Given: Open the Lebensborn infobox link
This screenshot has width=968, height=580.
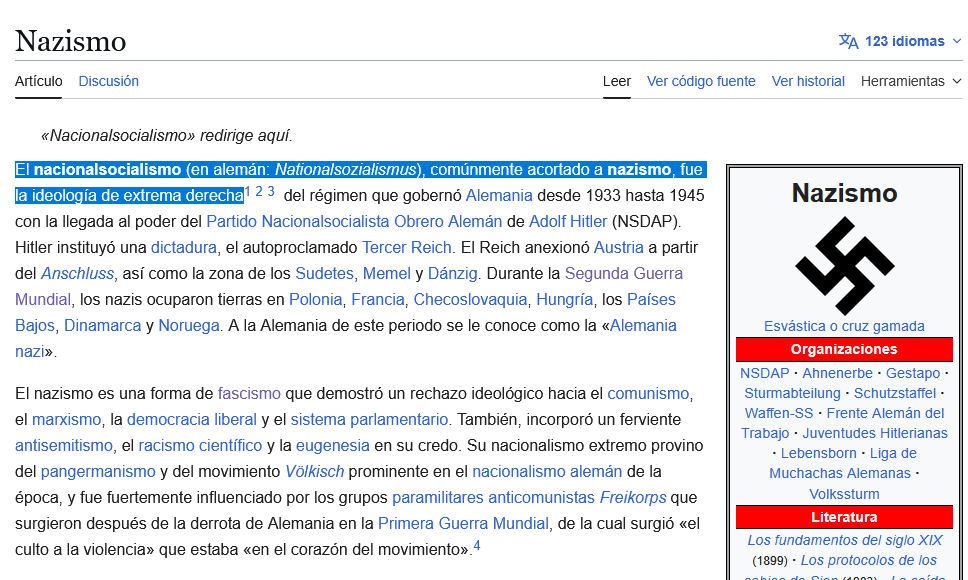Looking at the screenshot, I should pos(819,453).
